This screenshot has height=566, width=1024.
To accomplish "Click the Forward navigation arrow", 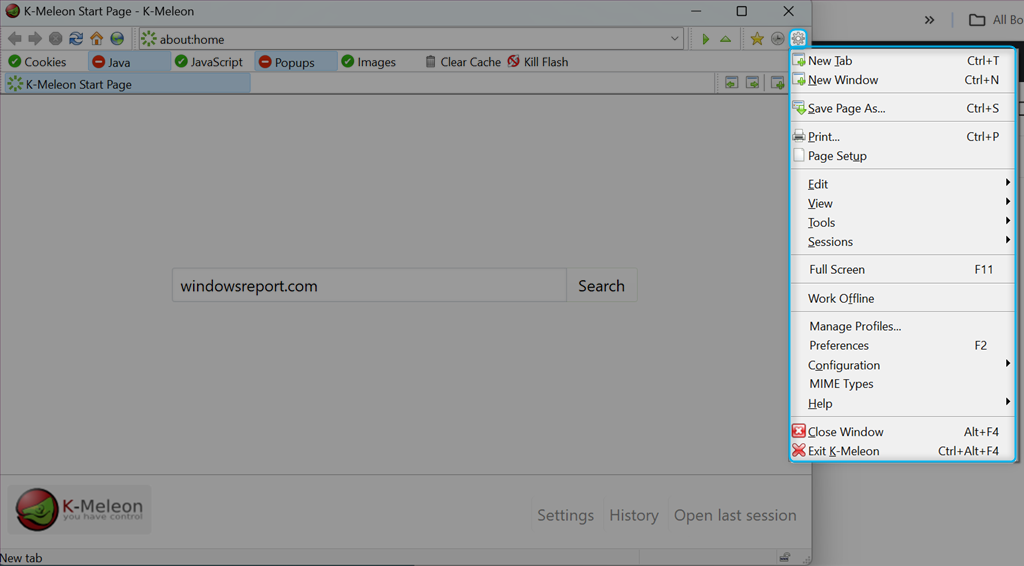I will 35,39.
